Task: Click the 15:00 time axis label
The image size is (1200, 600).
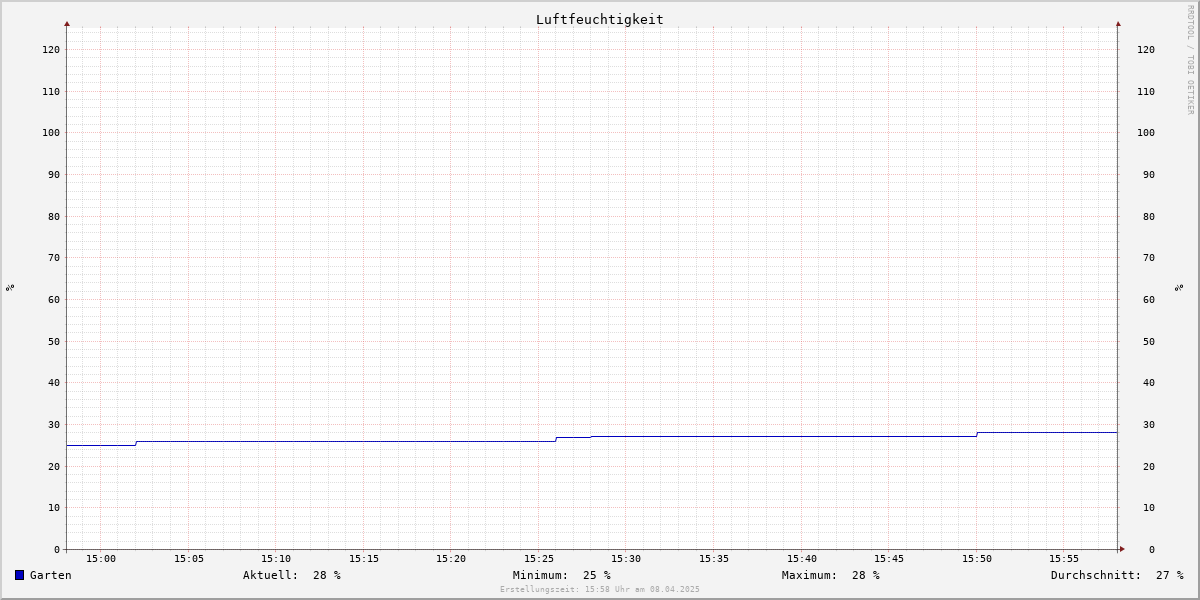Action: 101,558
